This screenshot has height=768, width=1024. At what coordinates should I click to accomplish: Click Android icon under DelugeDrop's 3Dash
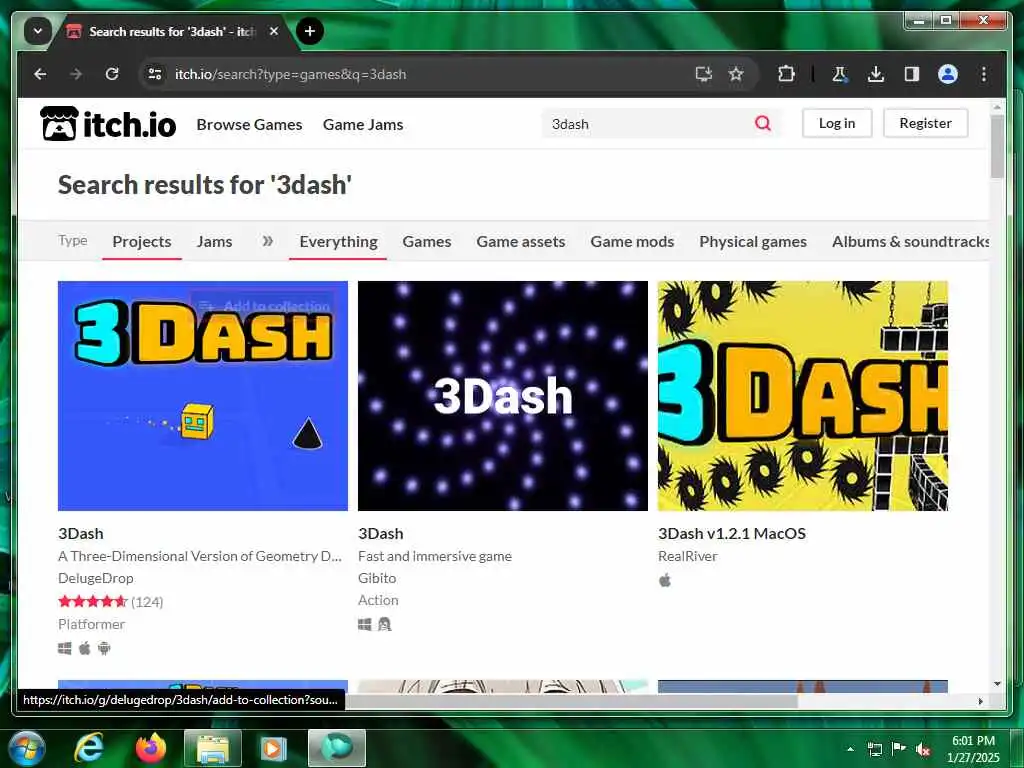(x=104, y=648)
